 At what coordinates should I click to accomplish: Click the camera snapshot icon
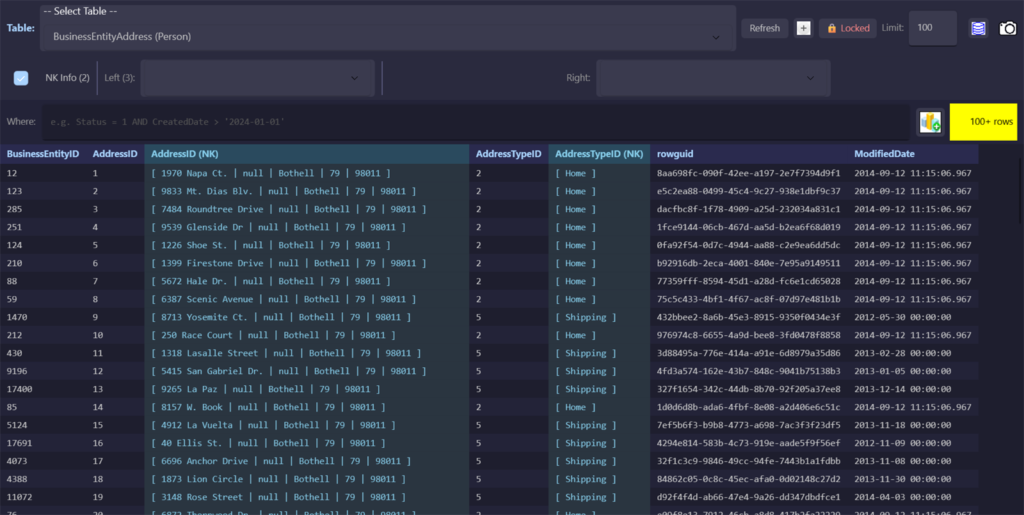(1008, 28)
